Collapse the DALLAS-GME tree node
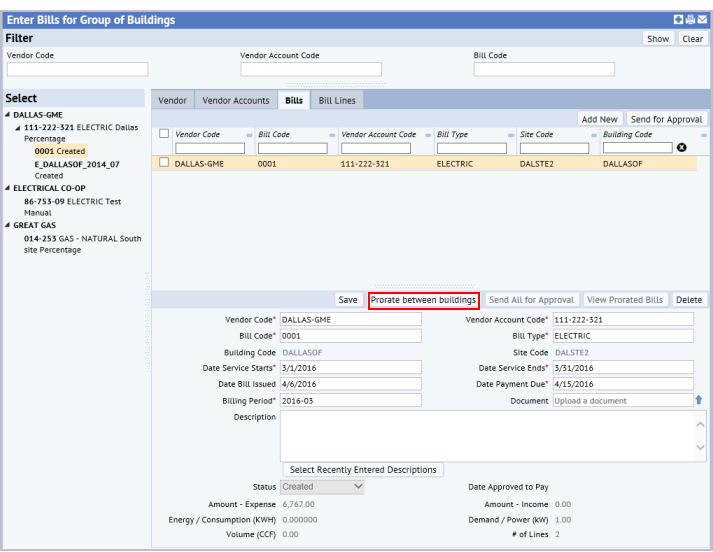This screenshot has width=713, height=552. pyautogui.click(x=8, y=115)
